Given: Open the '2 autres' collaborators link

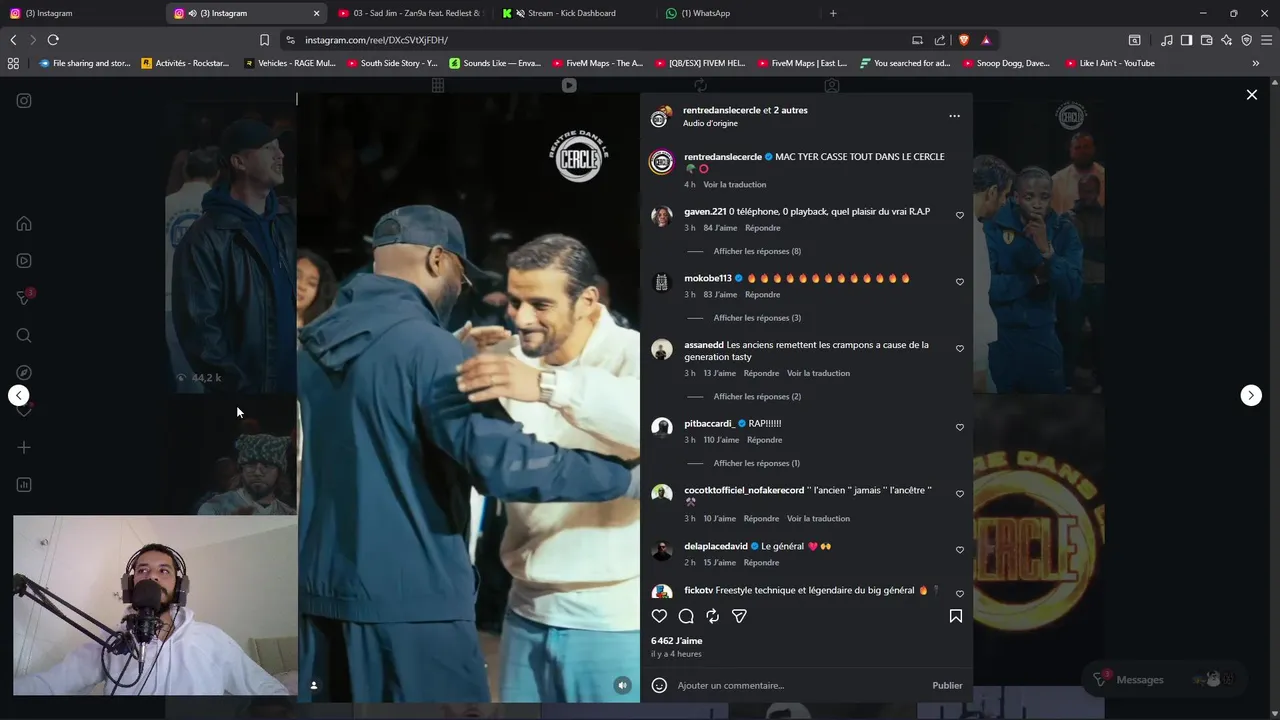Looking at the screenshot, I should click(791, 110).
